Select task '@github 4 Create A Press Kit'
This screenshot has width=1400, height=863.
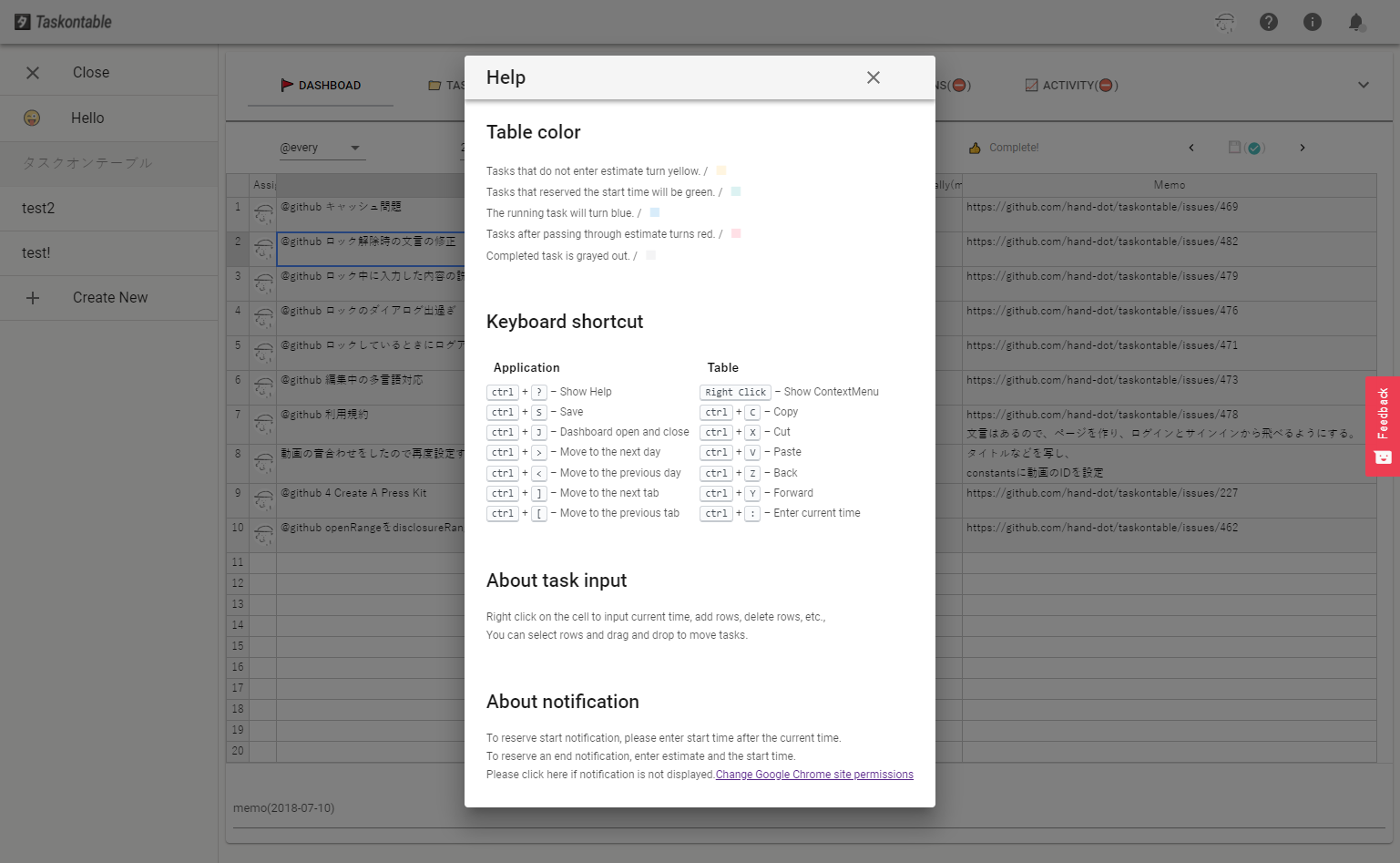(x=371, y=500)
